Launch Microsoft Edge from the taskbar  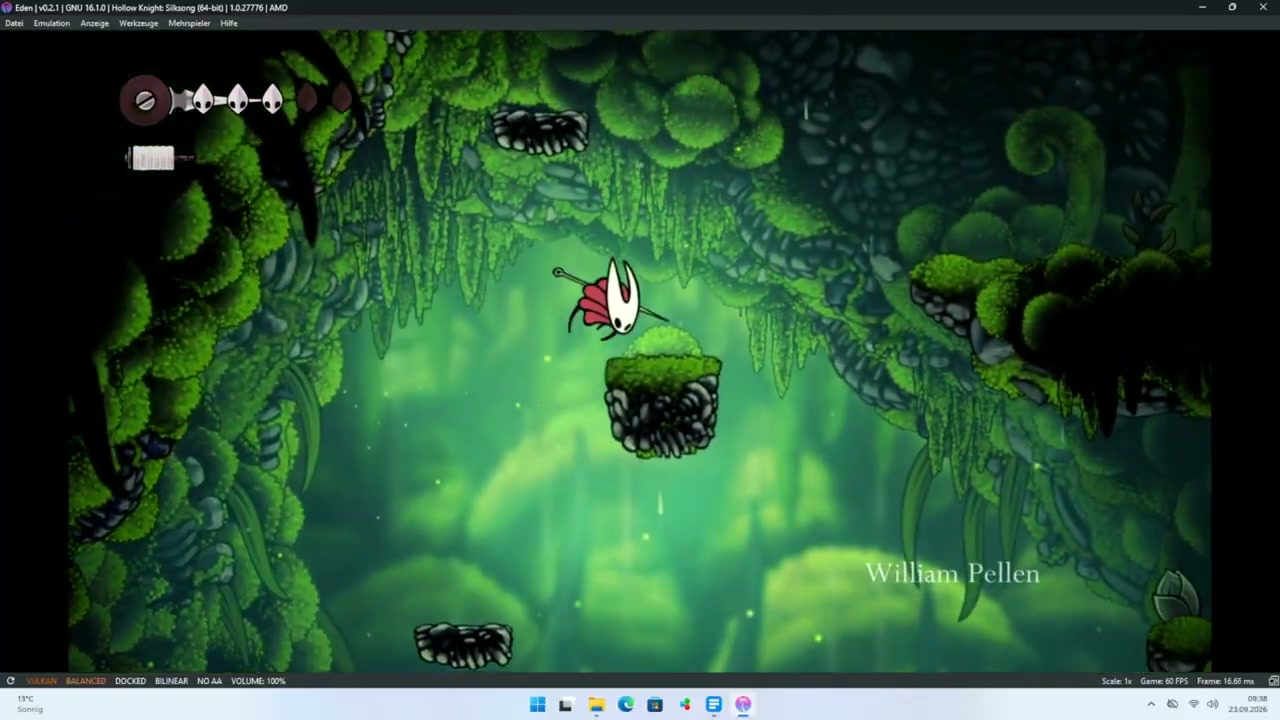click(625, 705)
